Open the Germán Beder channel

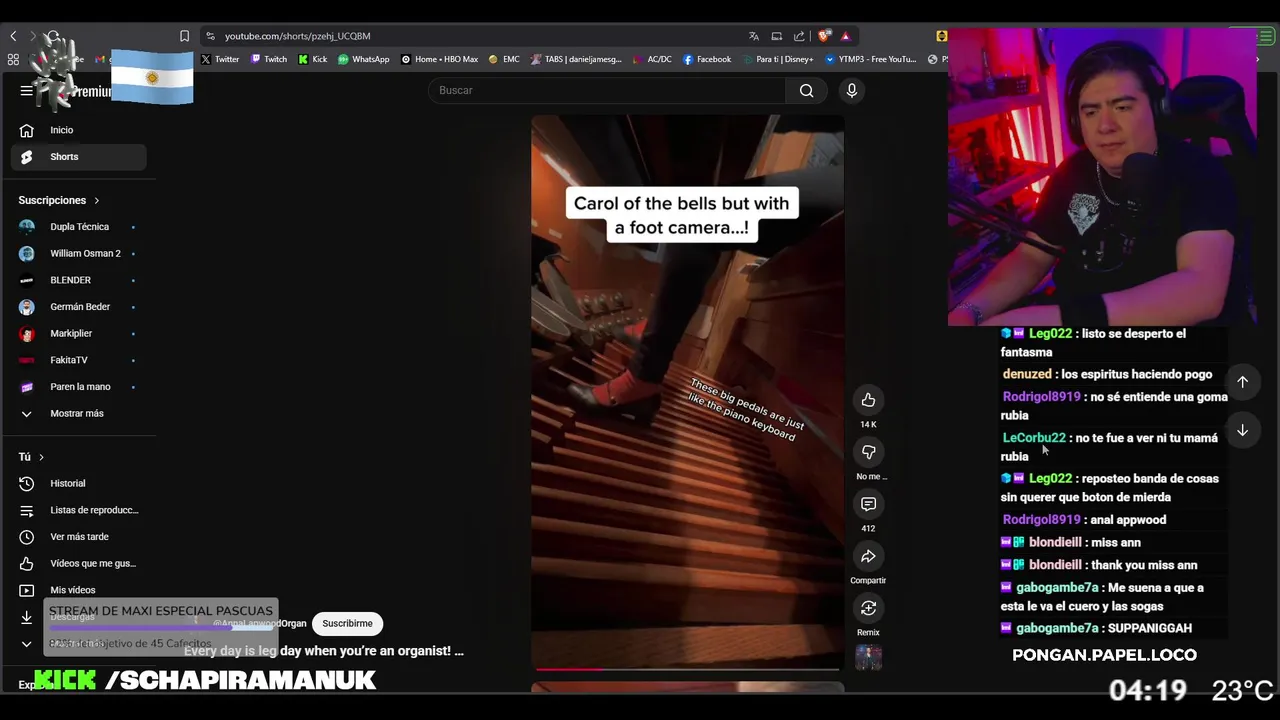[x=78, y=307]
